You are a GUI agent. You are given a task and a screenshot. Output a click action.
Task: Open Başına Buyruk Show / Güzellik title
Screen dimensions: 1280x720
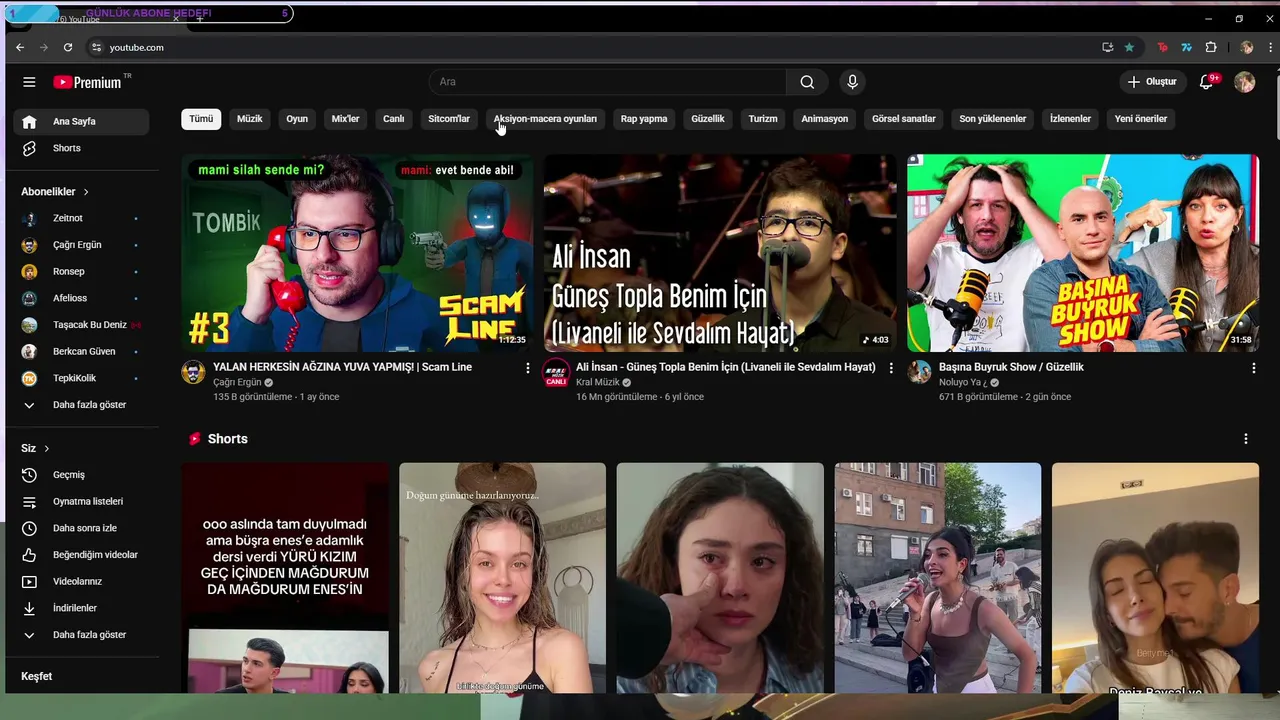pos(1011,367)
